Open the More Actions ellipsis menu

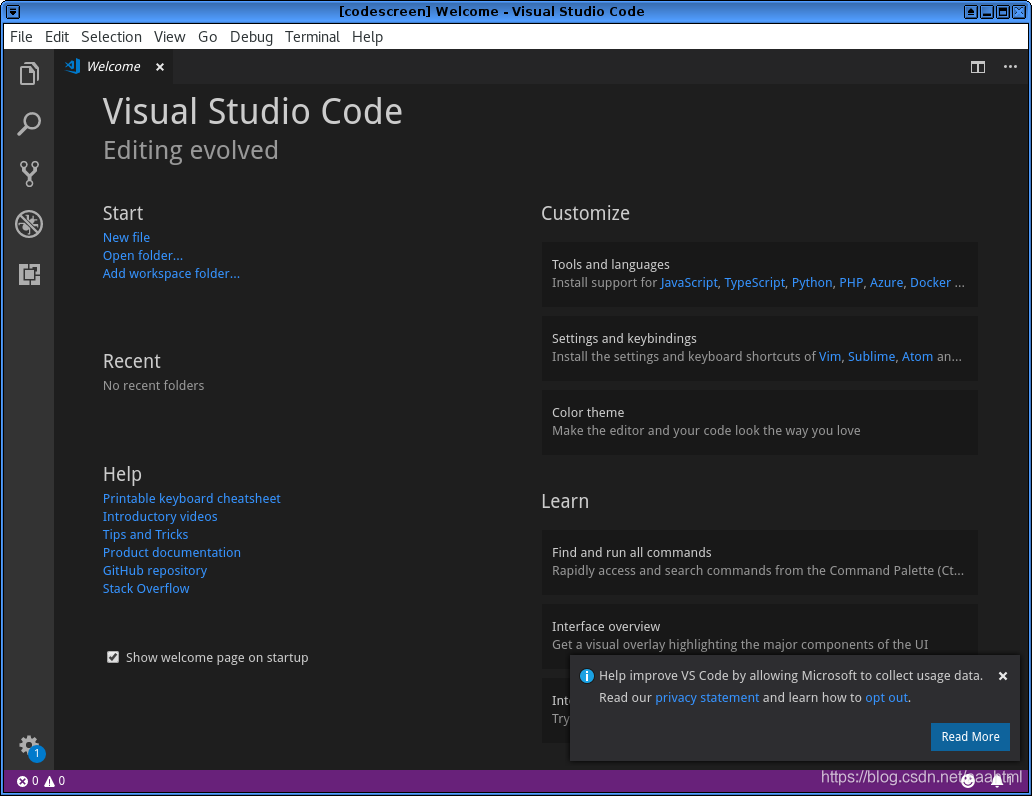click(x=1010, y=66)
